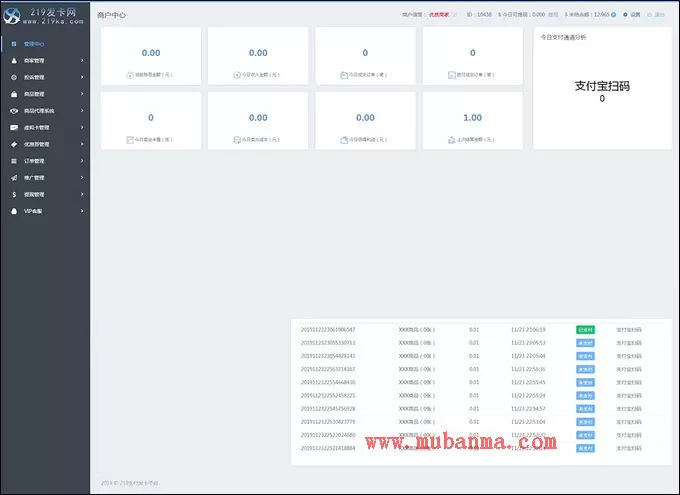Expand the 投诉管理 submenu chevron
Image resolution: width=680 pixels, height=495 pixels.
point(82,77)
